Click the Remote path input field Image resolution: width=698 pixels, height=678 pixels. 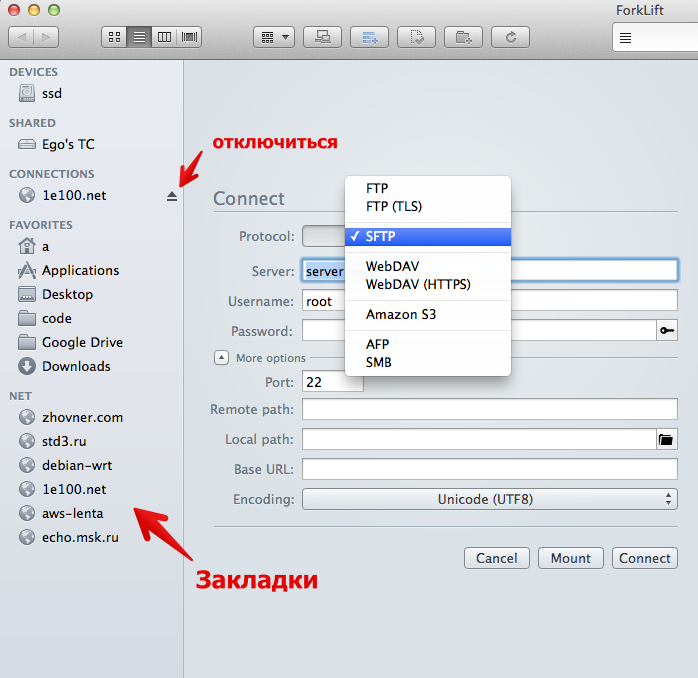[x=490, y=409]
